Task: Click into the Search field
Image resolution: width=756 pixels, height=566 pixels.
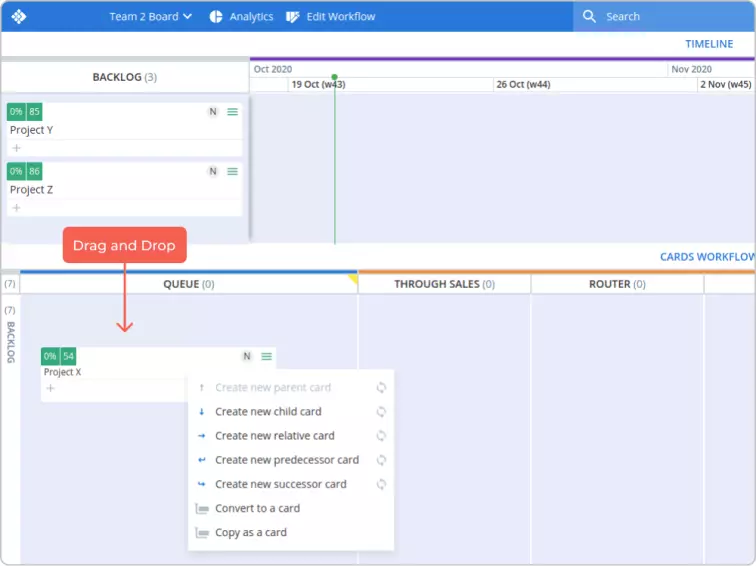Action: click(670, 16)
